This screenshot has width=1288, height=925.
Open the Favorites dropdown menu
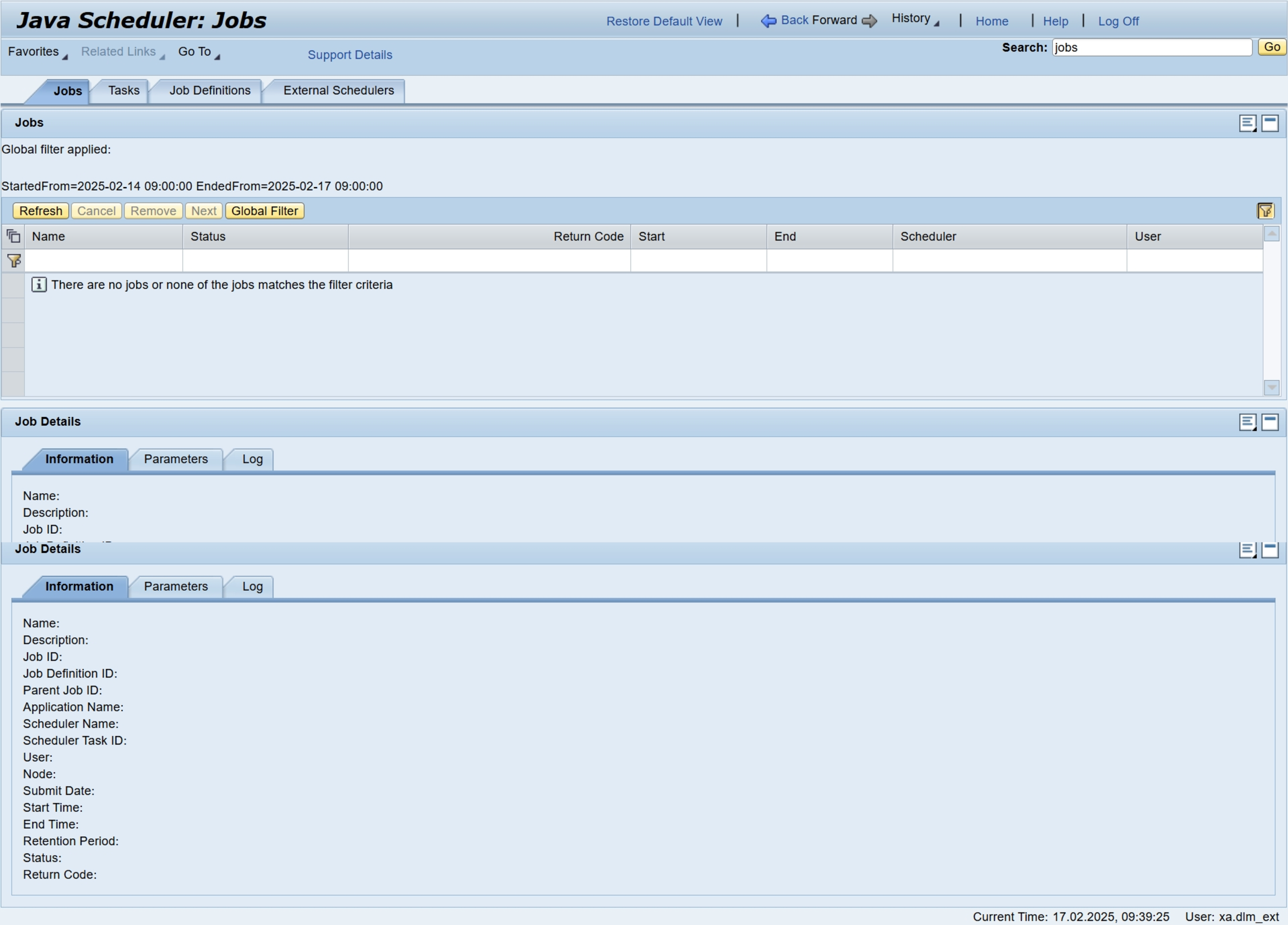pos(37,52)
